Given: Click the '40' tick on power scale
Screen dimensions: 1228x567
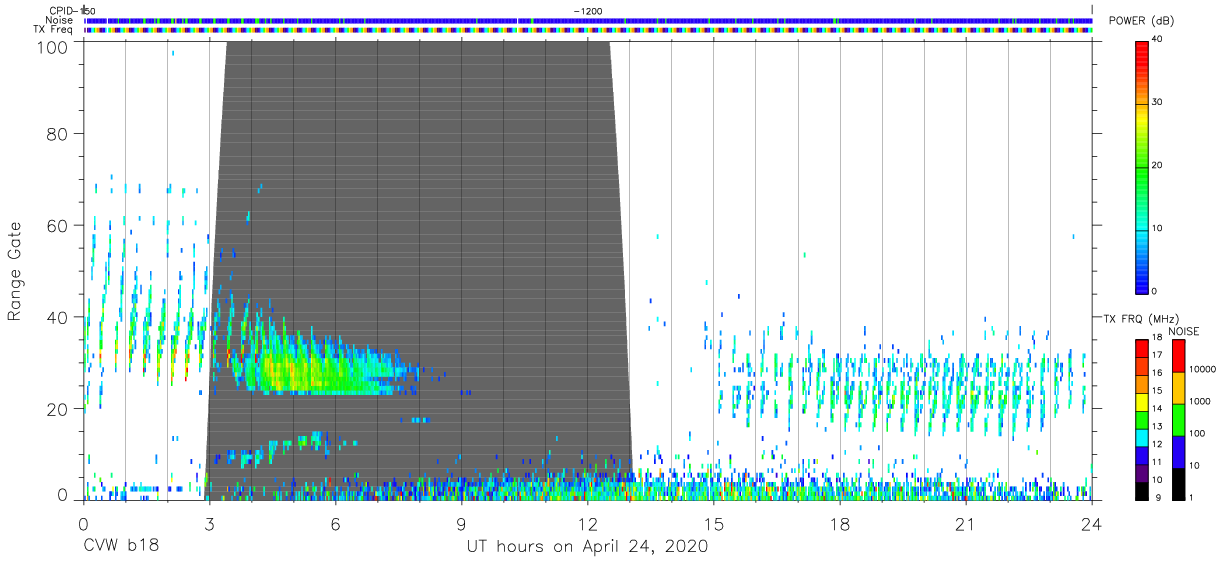Looking at the screenshot, I should coord(1157,40).
